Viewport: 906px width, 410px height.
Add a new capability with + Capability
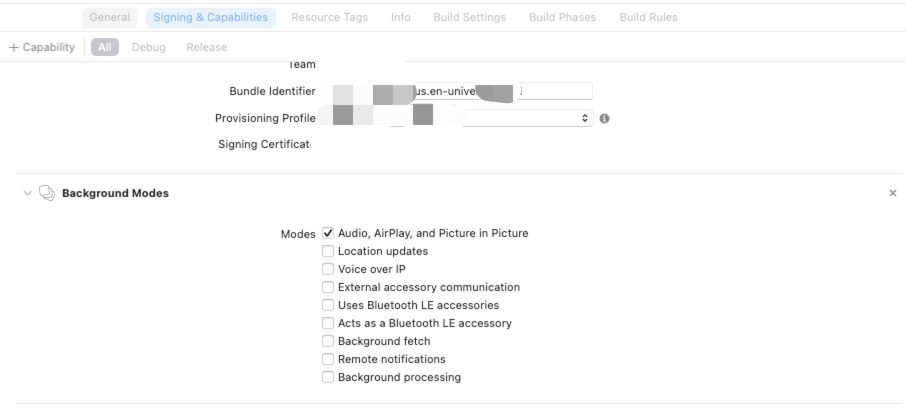tap(42, 47)
